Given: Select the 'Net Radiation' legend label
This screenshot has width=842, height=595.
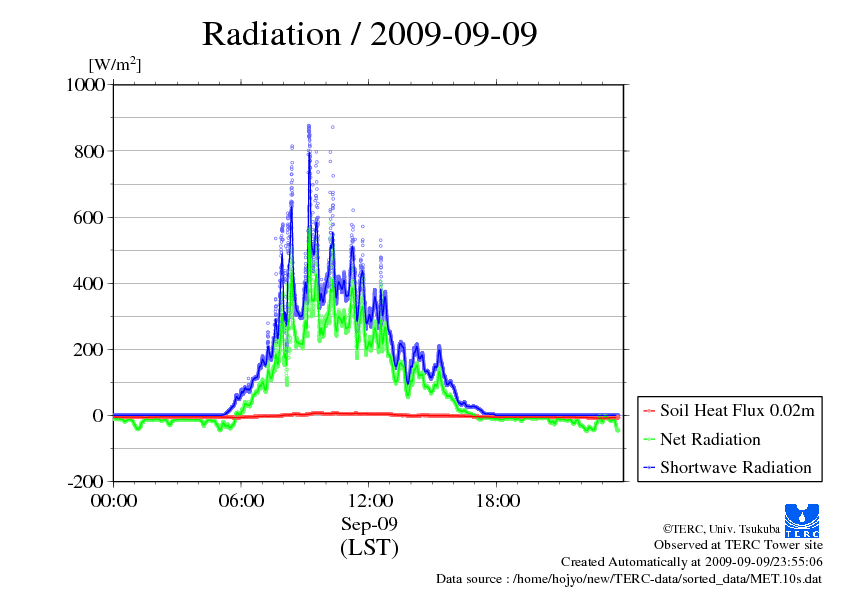Looking at the screenshot, I should click(x=710, y=439).
